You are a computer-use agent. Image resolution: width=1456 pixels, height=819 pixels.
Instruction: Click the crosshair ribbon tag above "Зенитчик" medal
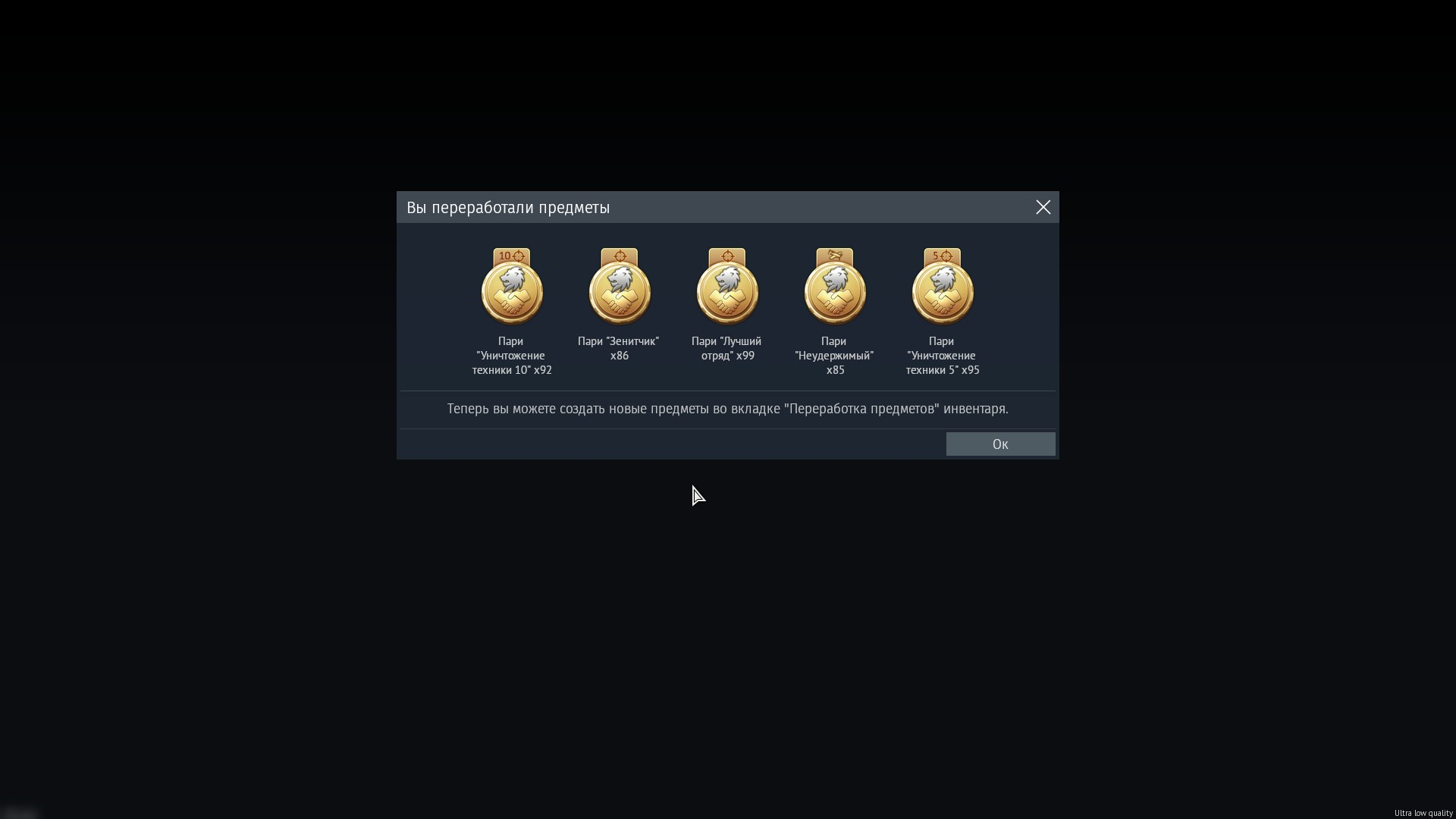[x=620, y=256]
